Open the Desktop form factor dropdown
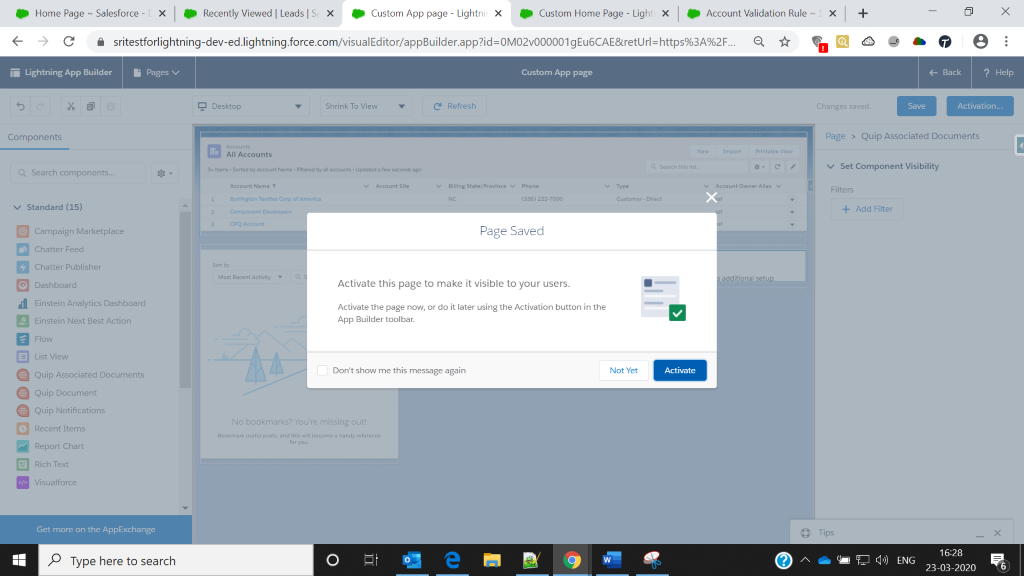 (251, 106)
